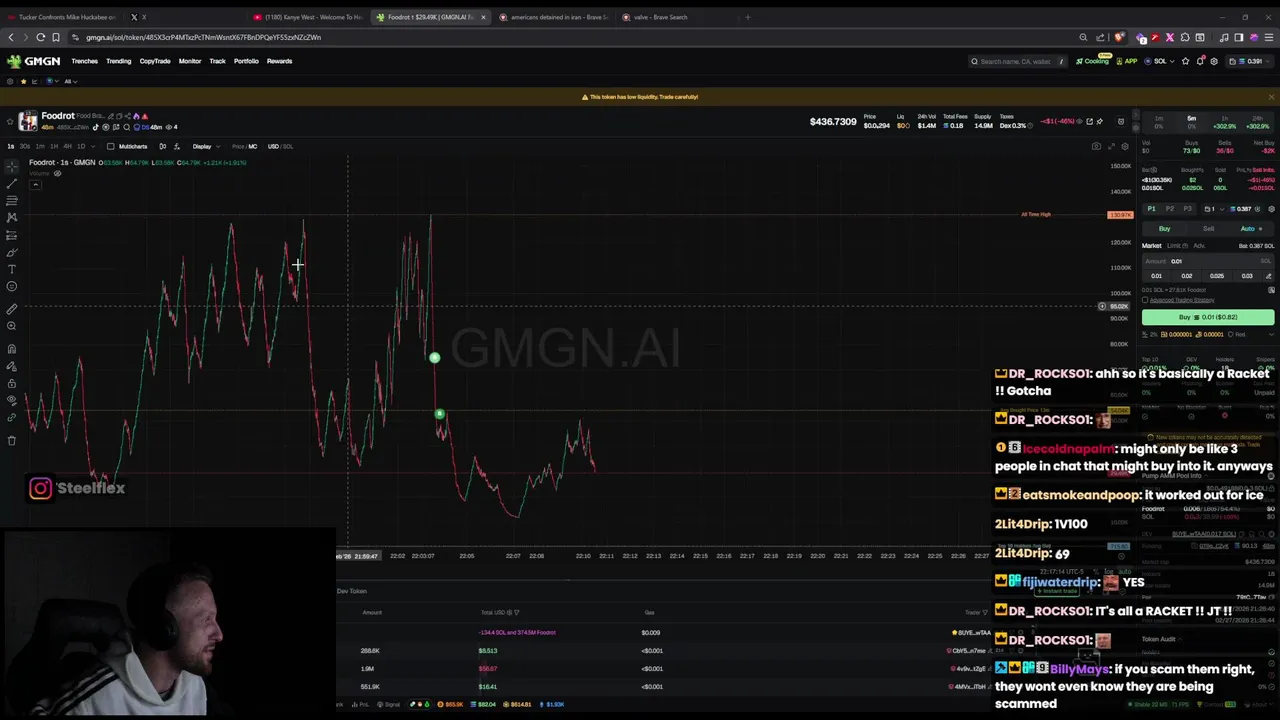1280x720 pixels.
Task: Choose the 0.03 SOL quick amount
Action: point(1247,276)
